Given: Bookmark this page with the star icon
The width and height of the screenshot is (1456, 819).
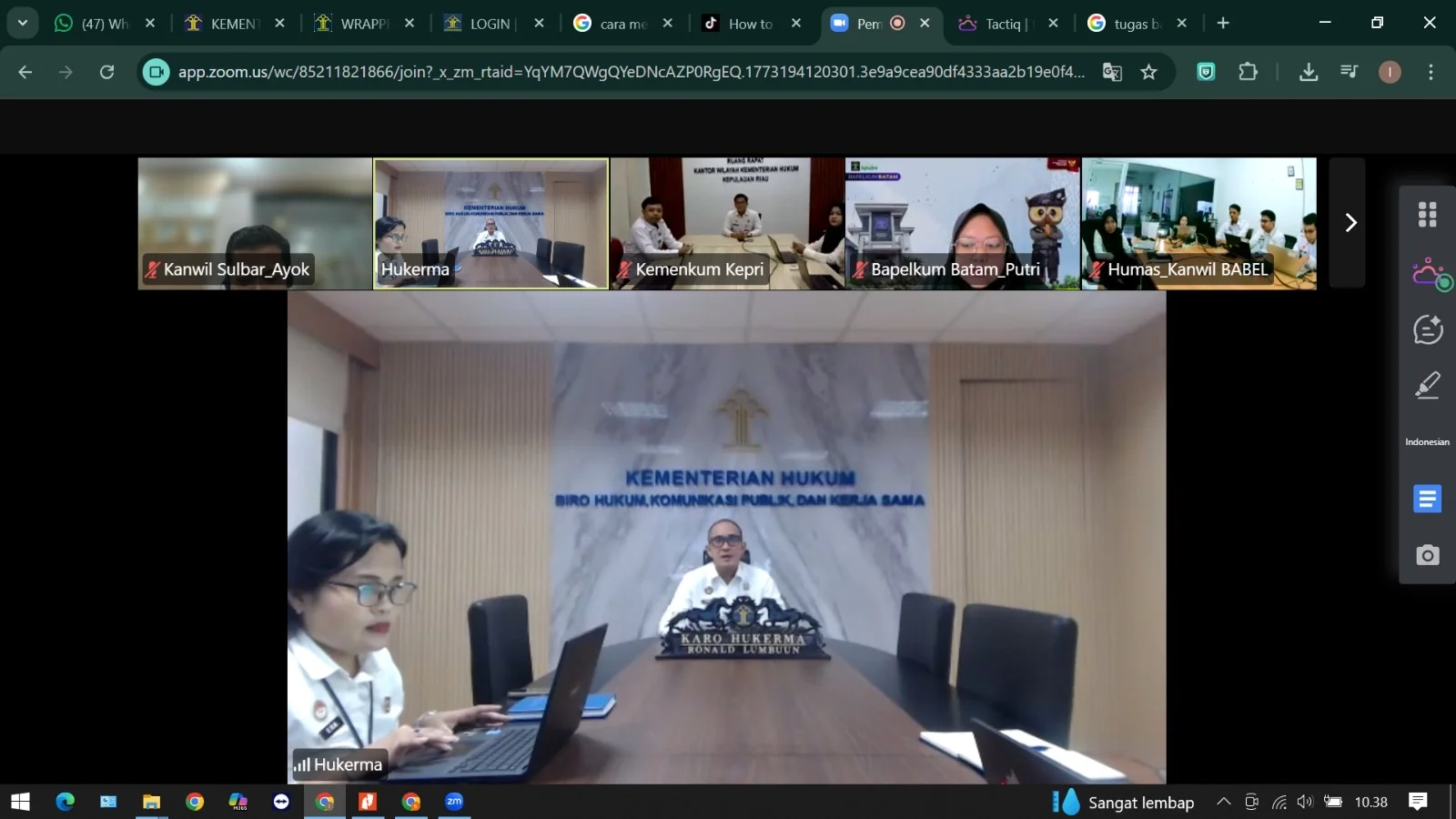Looking at the screenshot, I should click(1148, 72).
